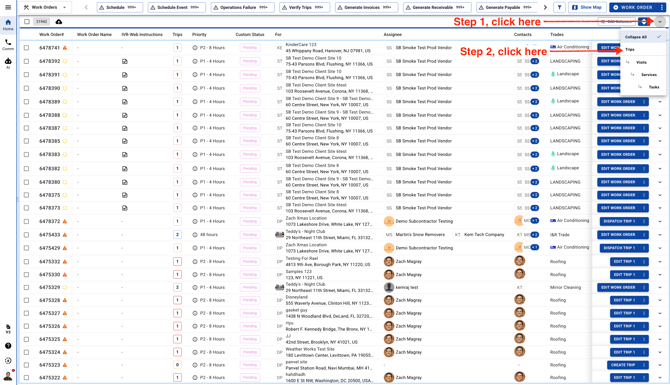Open the Work Orders module dropdown
This screenshot has height=385, width=670.
pyautogui.click(x=45, y=7)
